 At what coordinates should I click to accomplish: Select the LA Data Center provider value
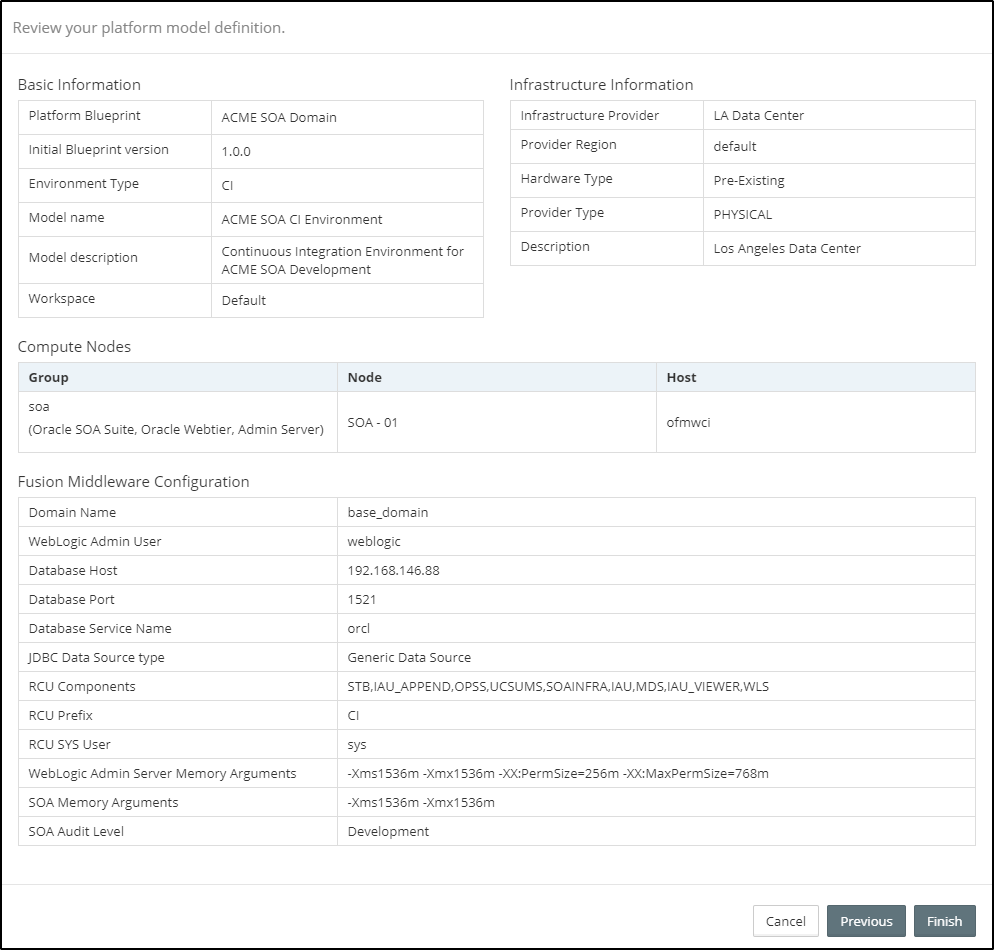(758, 115)
